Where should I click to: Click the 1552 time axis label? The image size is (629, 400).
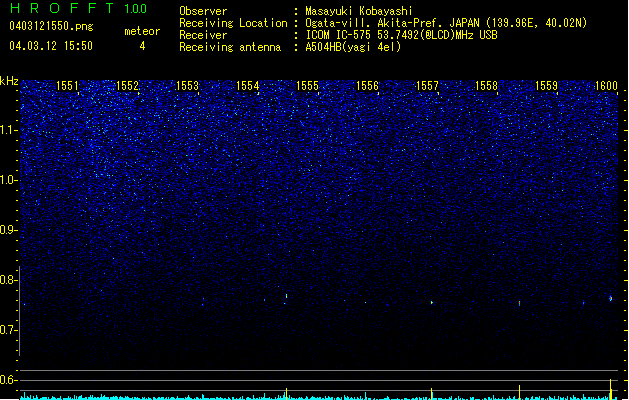click(127, 85)
